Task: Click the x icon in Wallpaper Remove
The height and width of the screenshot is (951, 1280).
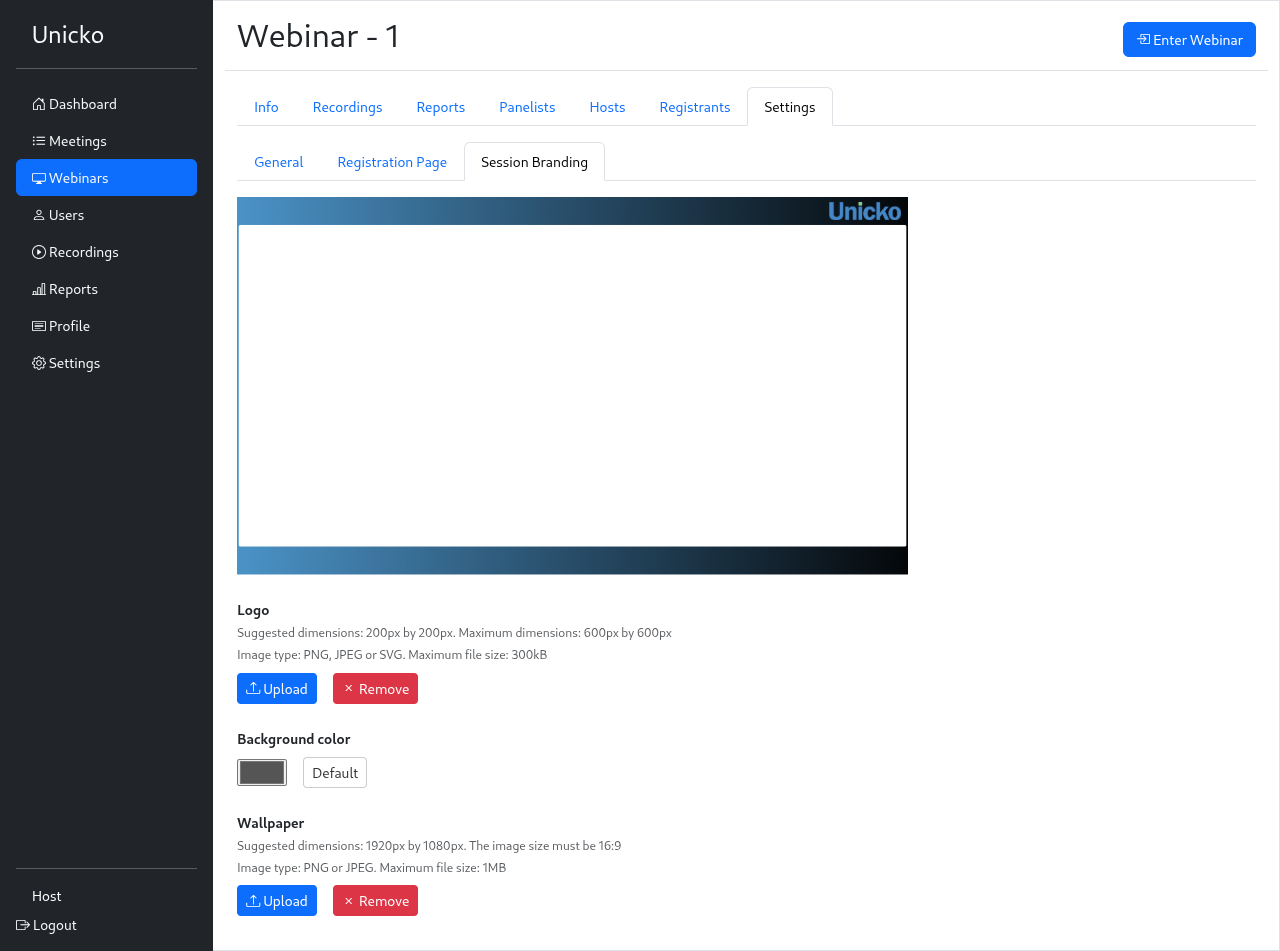Action: click(x=349, y=901)
